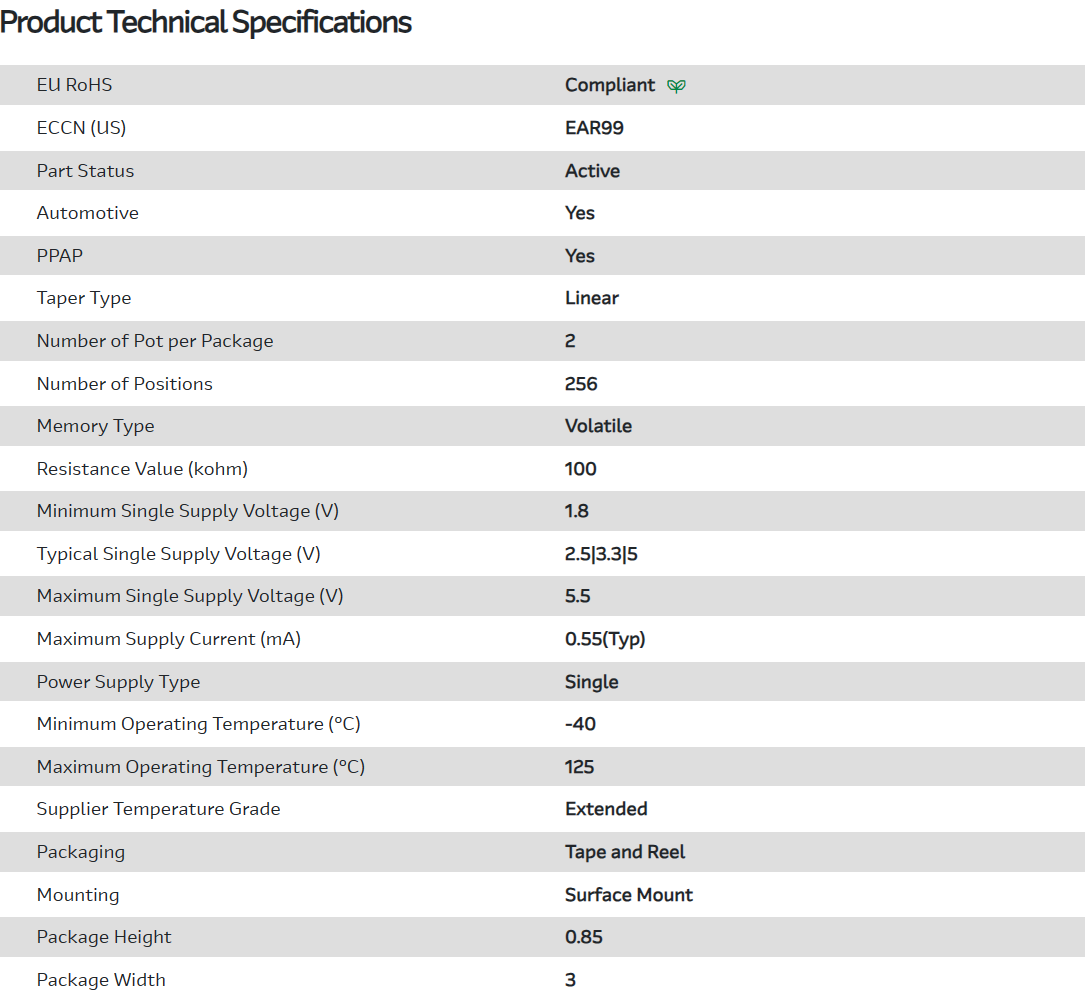Click the Package Height label
This screenshot has height=994, width=1085.
(x=104, y=937)
